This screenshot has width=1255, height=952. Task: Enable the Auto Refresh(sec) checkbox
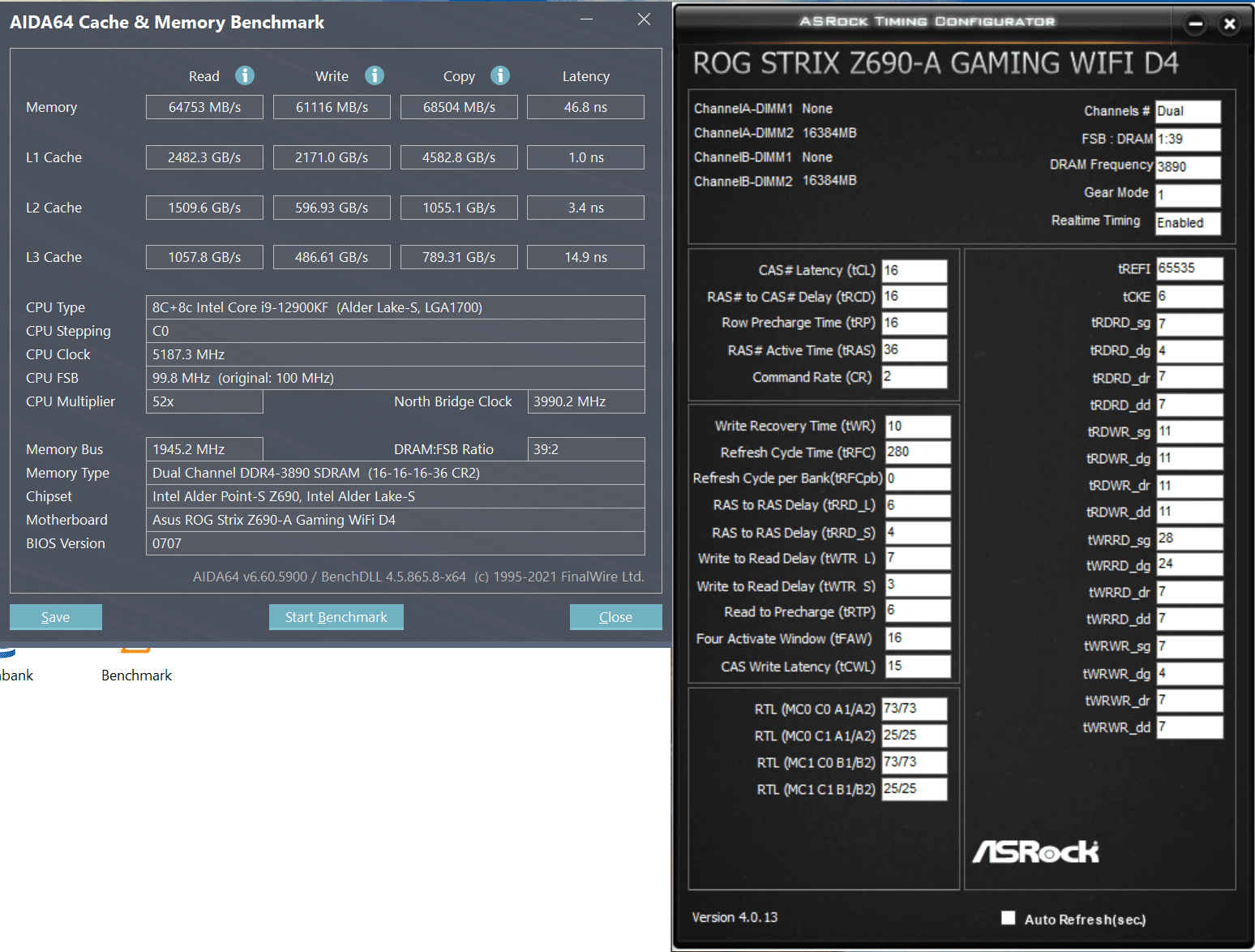(x=1008, y=918)
